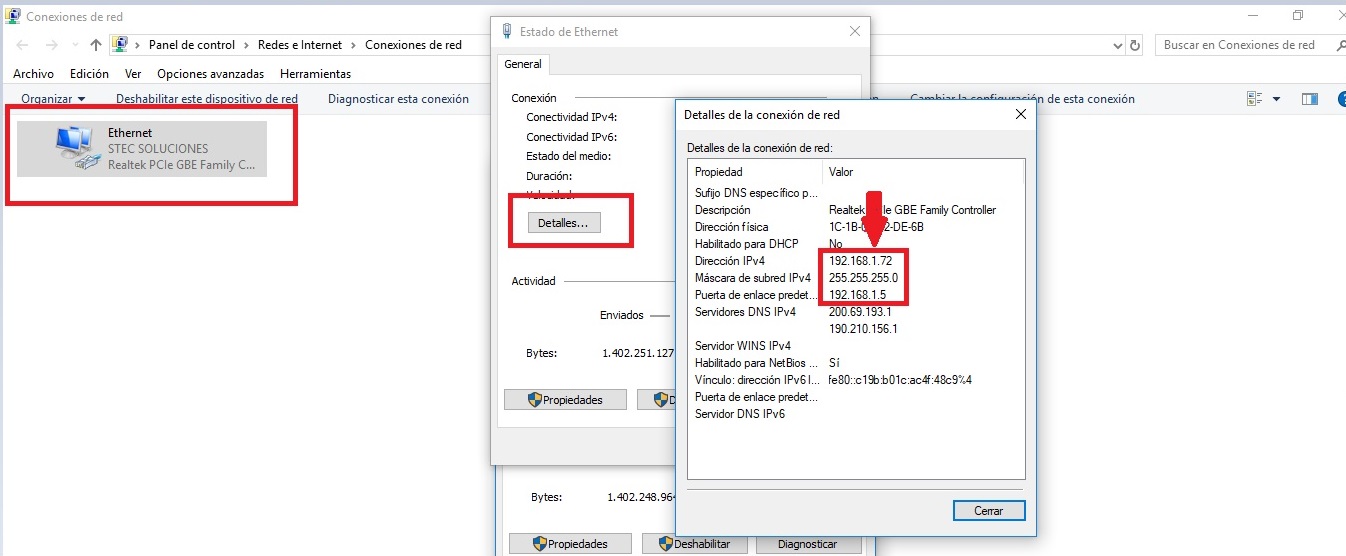Click Diagnosticar esta conexión in toolbar
This screenshot has height=556, width=1346.
(x=398, y=99)
